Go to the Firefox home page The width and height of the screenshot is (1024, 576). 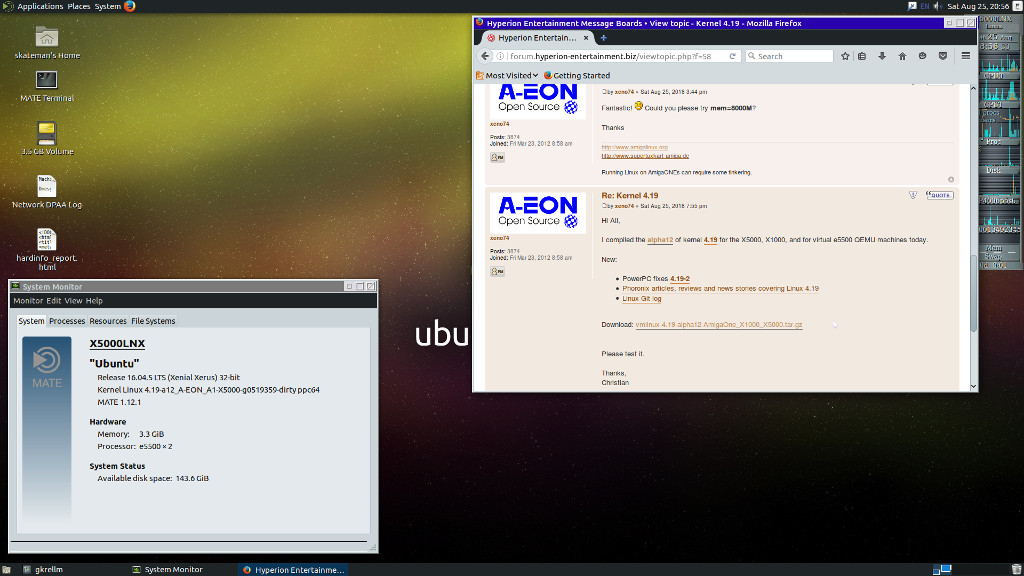coord(903,56)
